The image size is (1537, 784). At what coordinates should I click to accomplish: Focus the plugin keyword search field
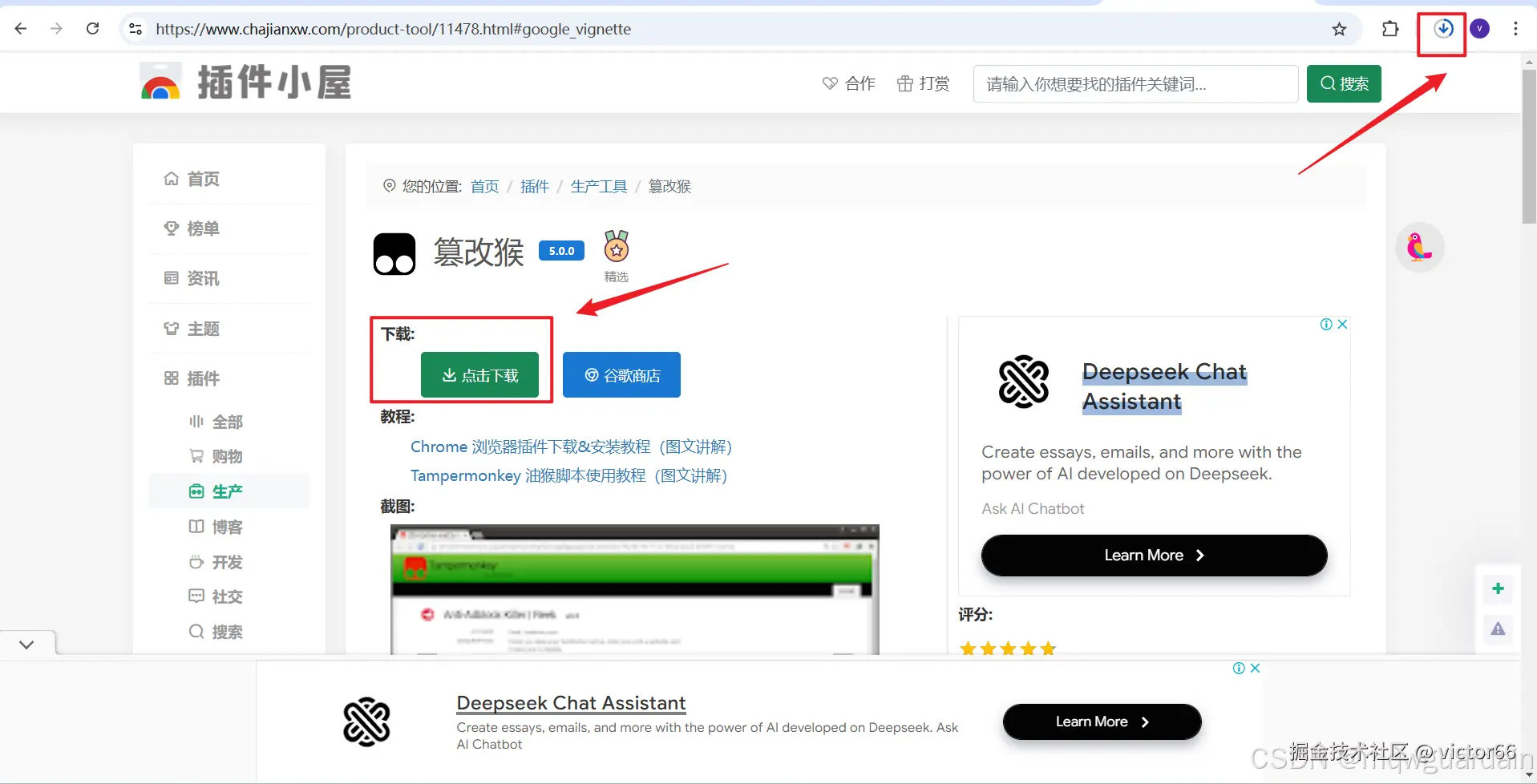1135,83
